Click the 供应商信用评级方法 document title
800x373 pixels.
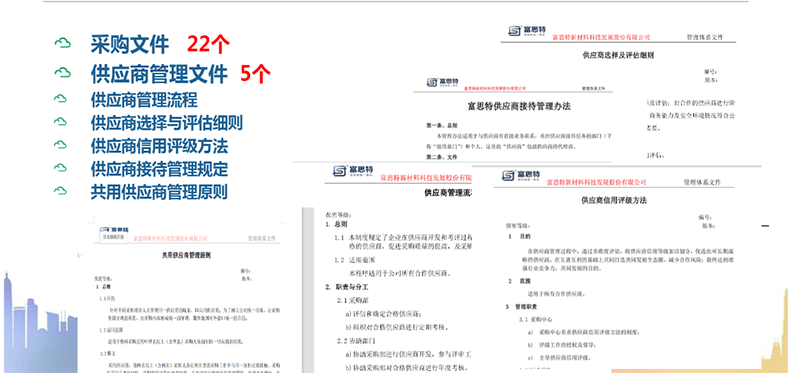tap(614, 201)
